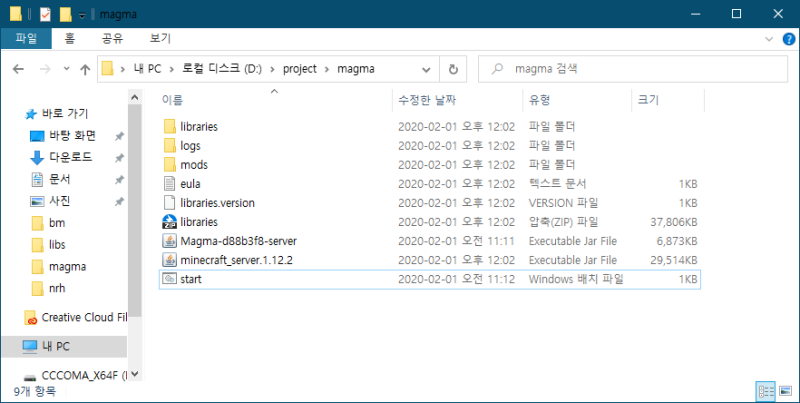Expand the chevron before 내 PC in address bar

[x=122, y=69]
